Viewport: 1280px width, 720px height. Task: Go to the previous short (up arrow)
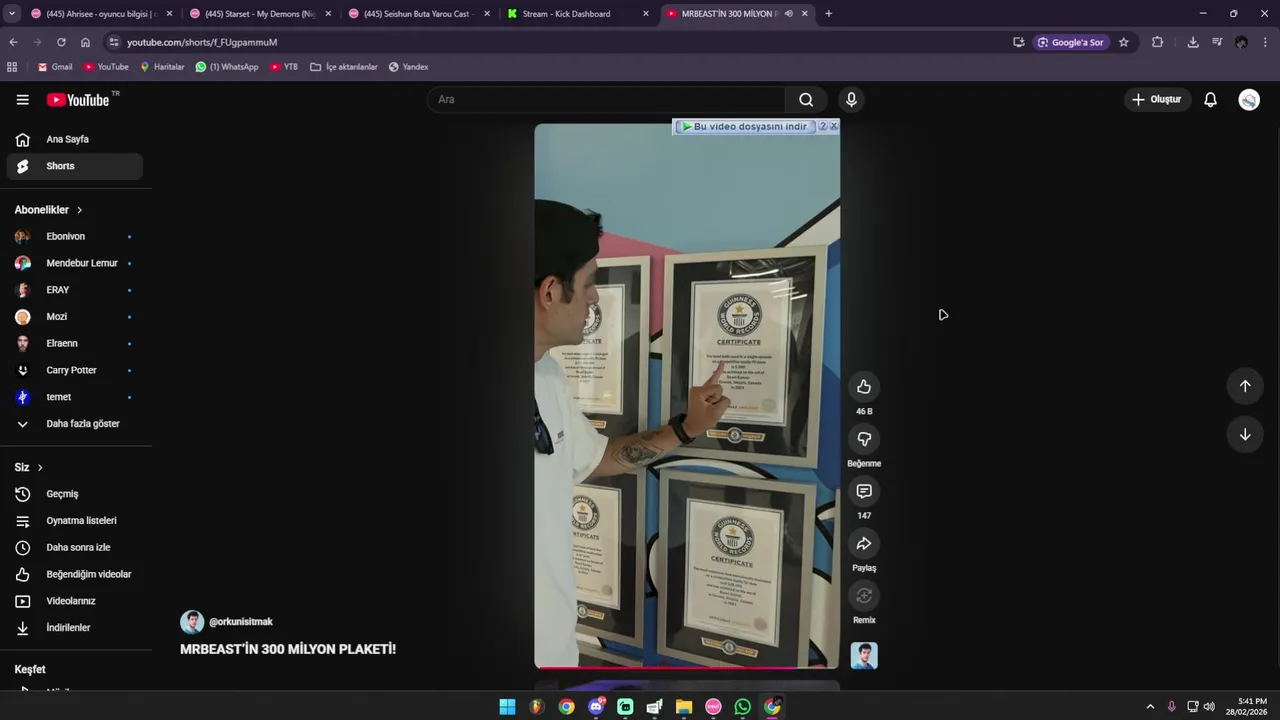coord(1245,386)
